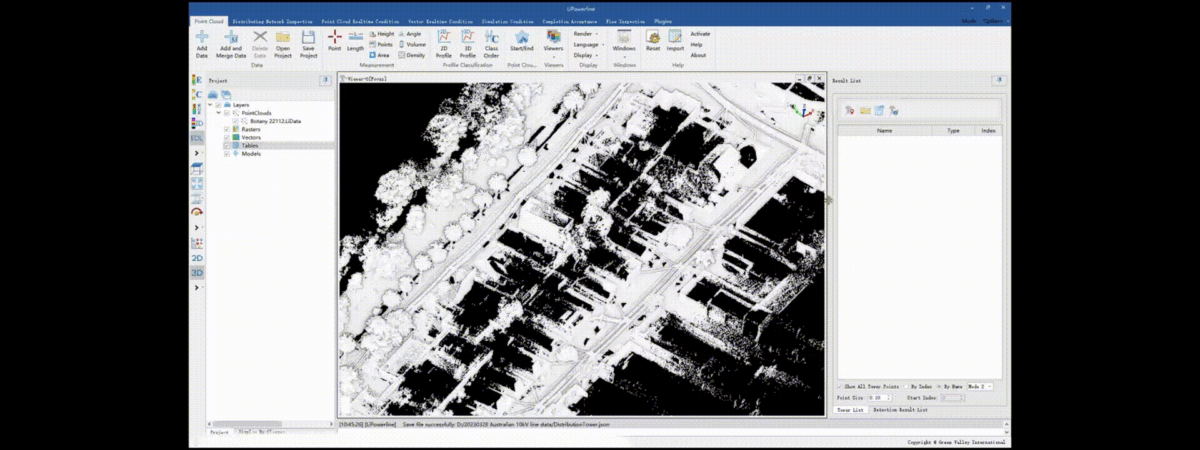Open the Windows dropdown
1200x450 pixels.
pos(624,41)
